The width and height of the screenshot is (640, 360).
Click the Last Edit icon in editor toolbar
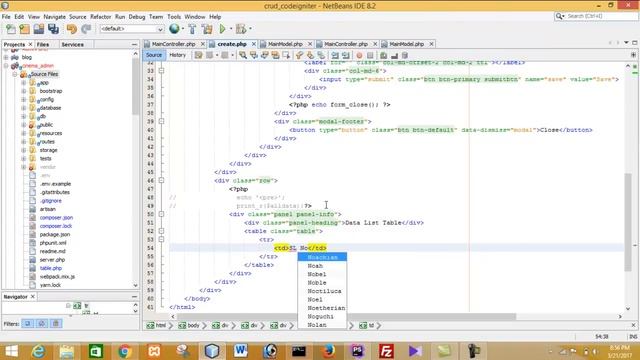pyautogui.click(x=198, y=55)
